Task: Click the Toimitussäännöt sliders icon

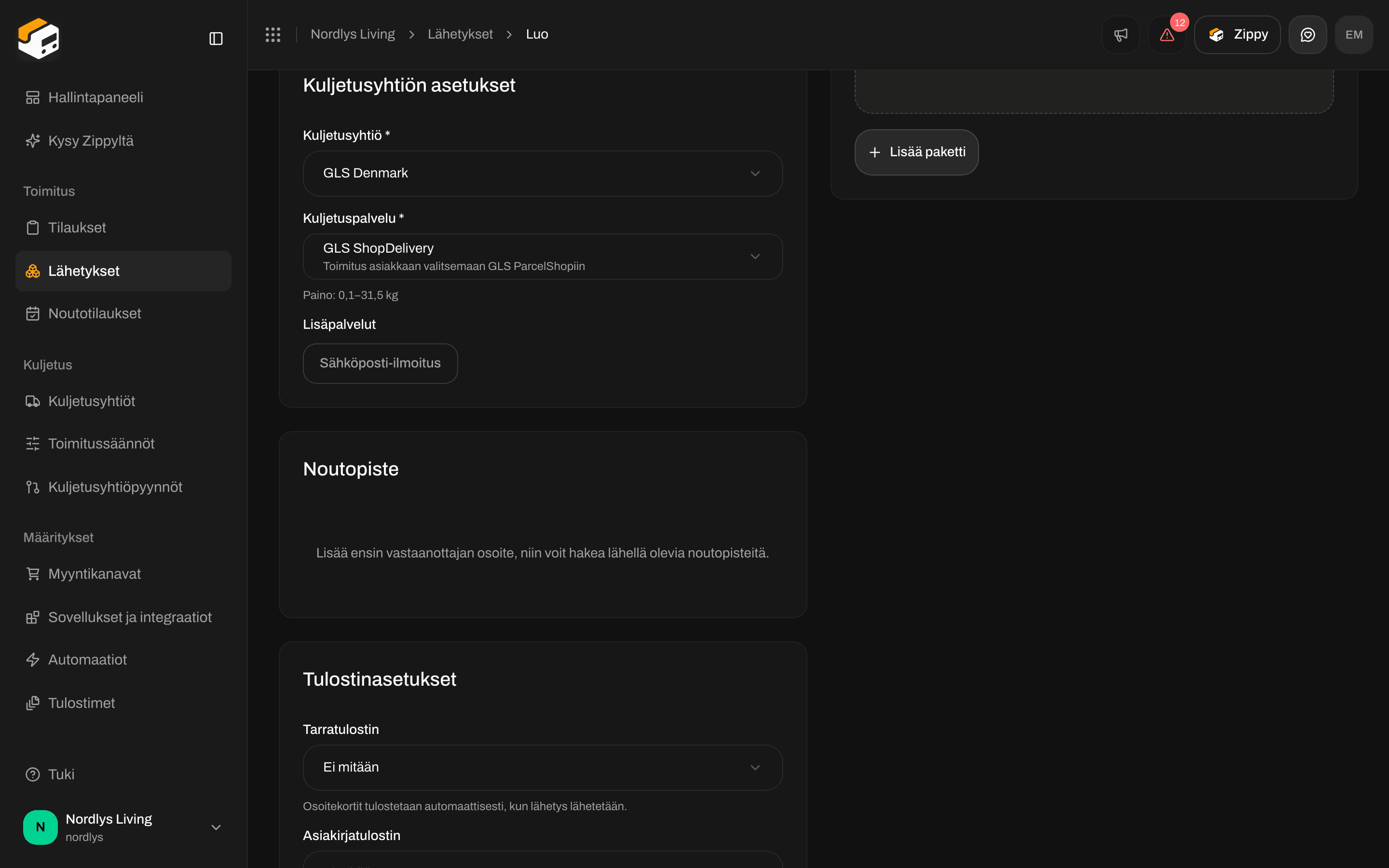Action: (x=33, y=444)
